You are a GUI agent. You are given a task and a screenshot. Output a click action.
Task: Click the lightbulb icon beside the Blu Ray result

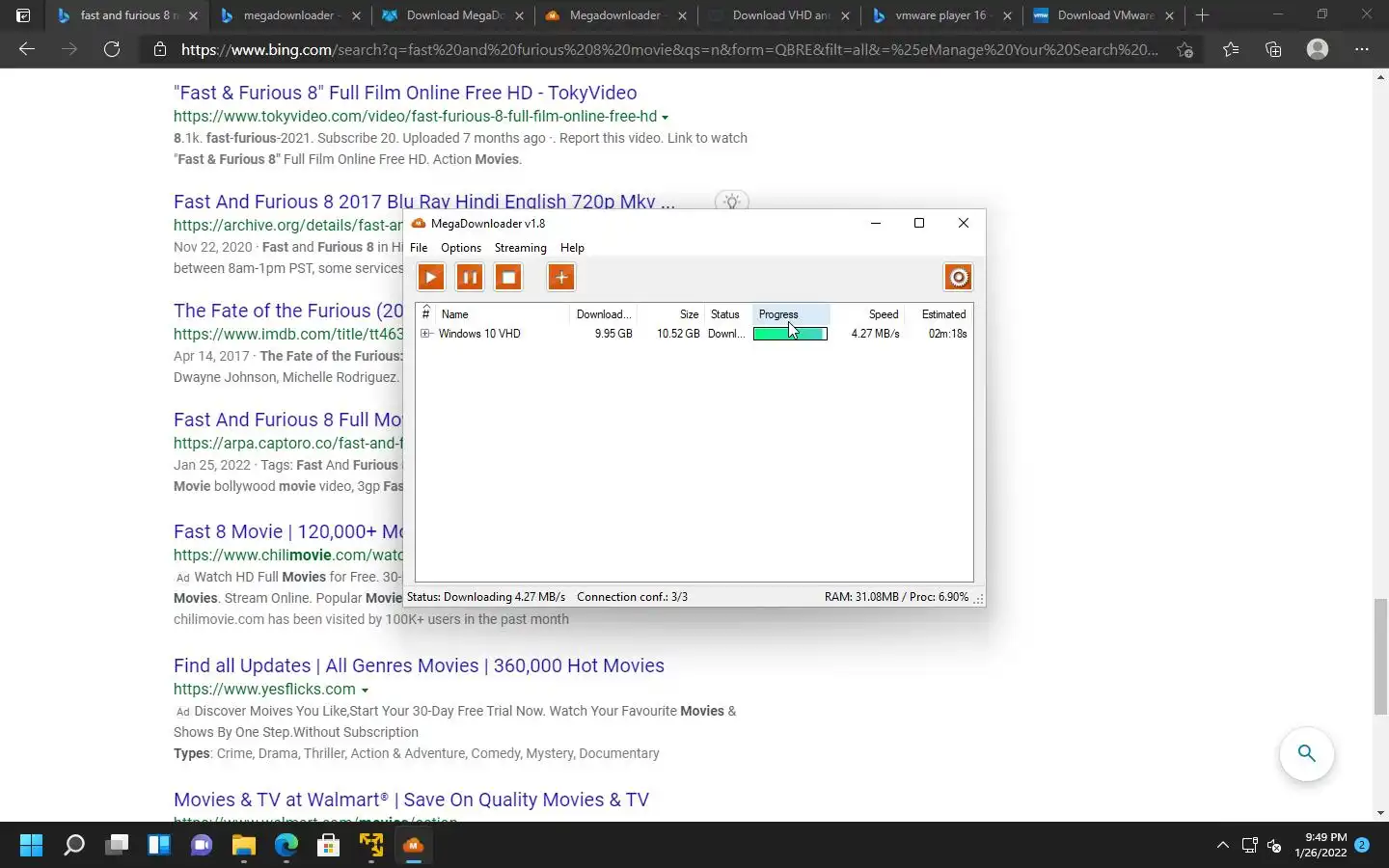732,202
